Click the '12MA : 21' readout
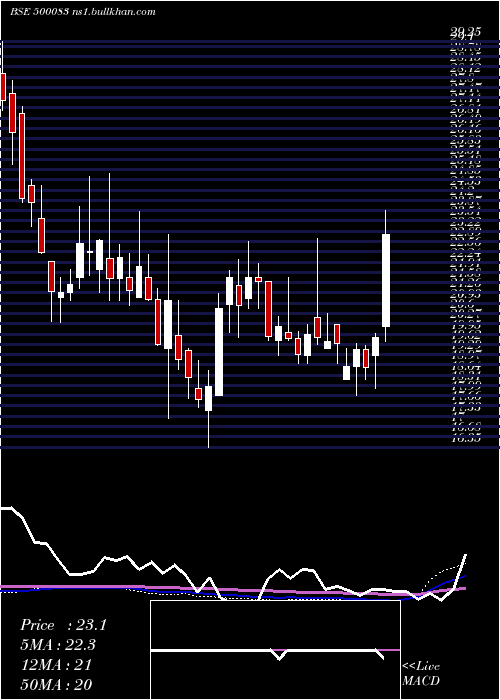 (56, 665)
